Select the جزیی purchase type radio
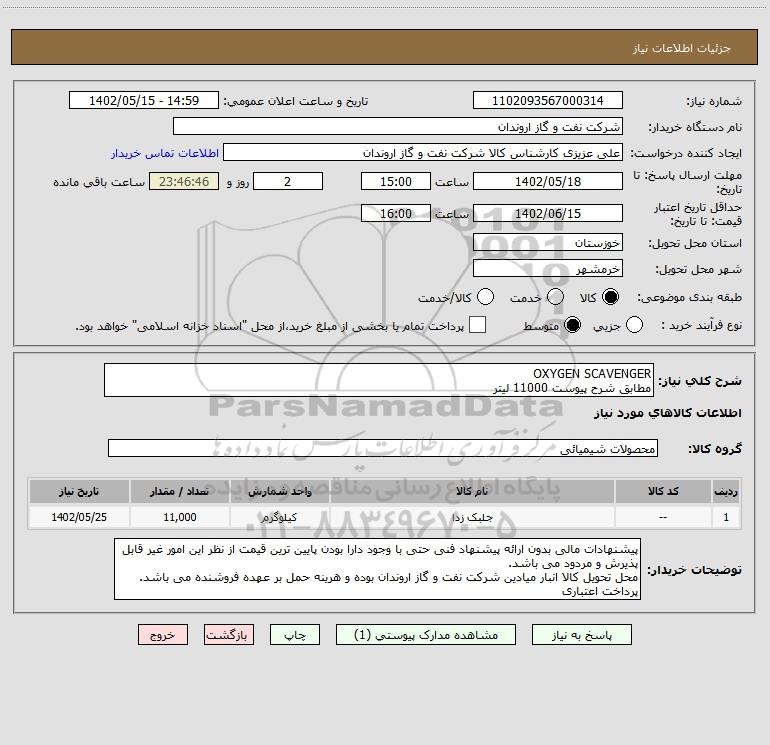 [x=634, y=325]
